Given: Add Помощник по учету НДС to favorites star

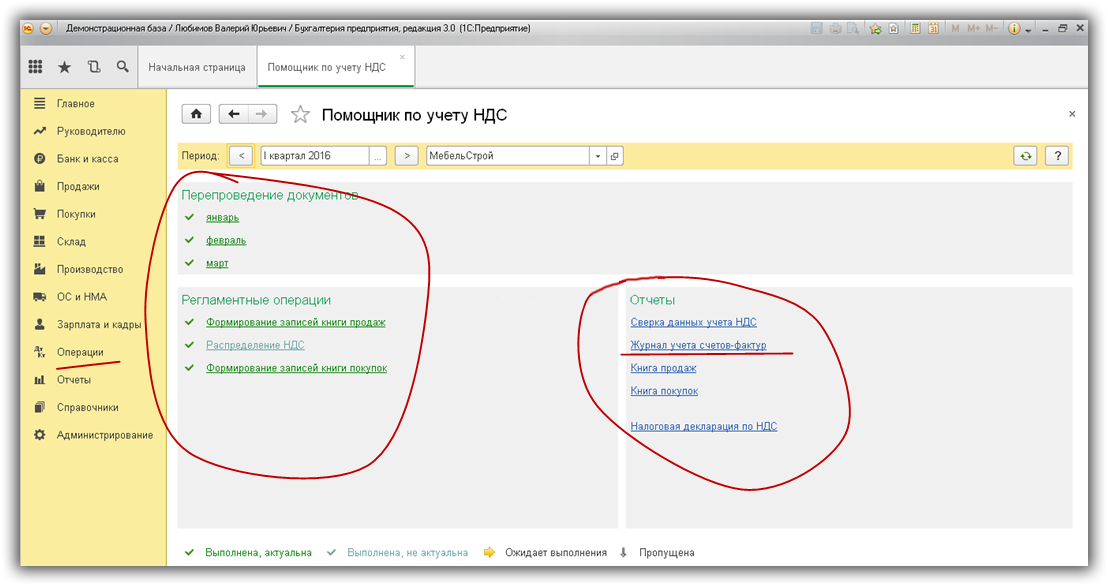Looking at the screenshot, I should tap(300, 115).
